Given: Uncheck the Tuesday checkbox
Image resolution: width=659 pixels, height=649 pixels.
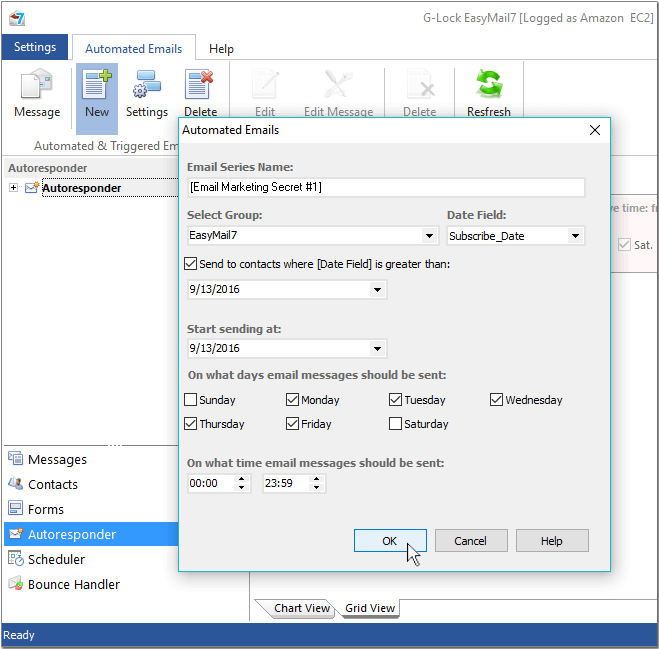Looking at the screenshot, I should (x=395, y=400).
